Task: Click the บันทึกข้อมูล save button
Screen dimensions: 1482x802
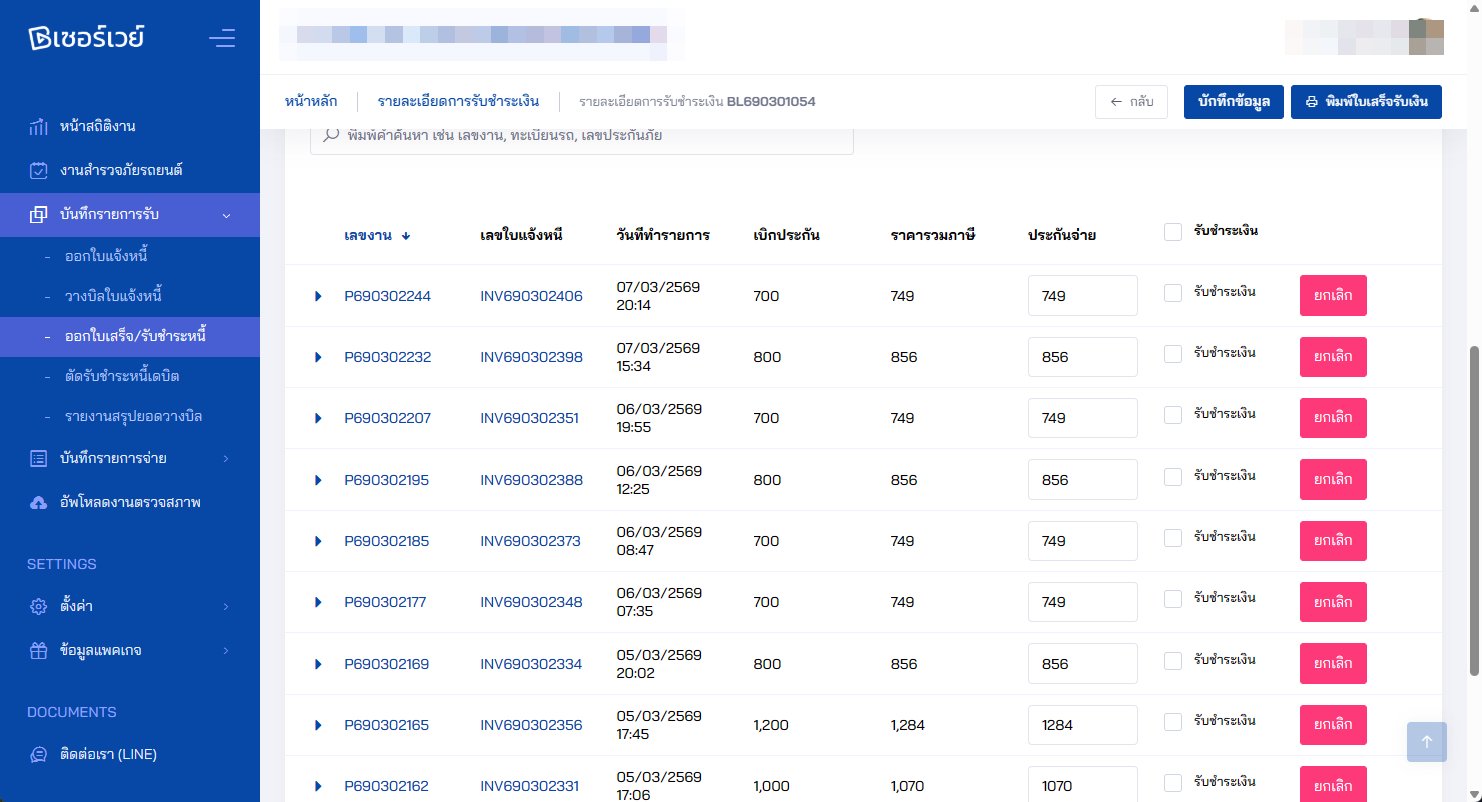Action: click(x=1233, y=102)
